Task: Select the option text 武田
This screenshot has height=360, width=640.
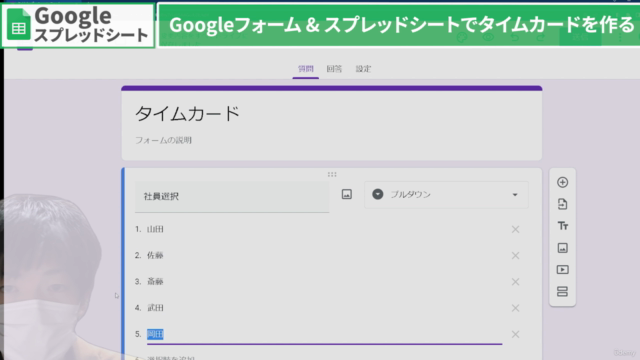Action: tap(155, 308)
